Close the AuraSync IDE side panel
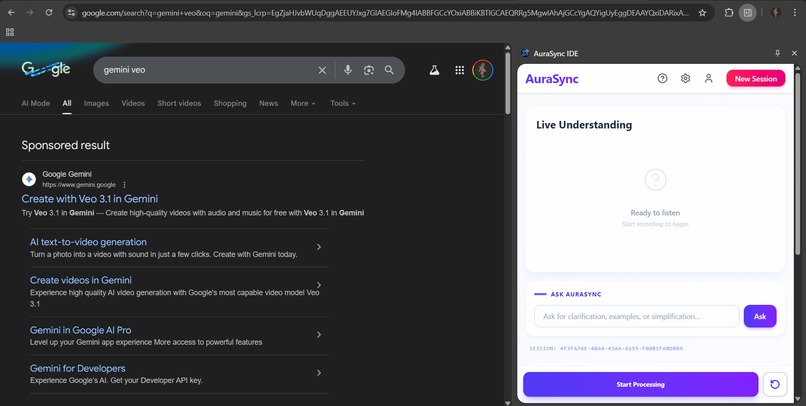806x406 pixels. point(794,53)
